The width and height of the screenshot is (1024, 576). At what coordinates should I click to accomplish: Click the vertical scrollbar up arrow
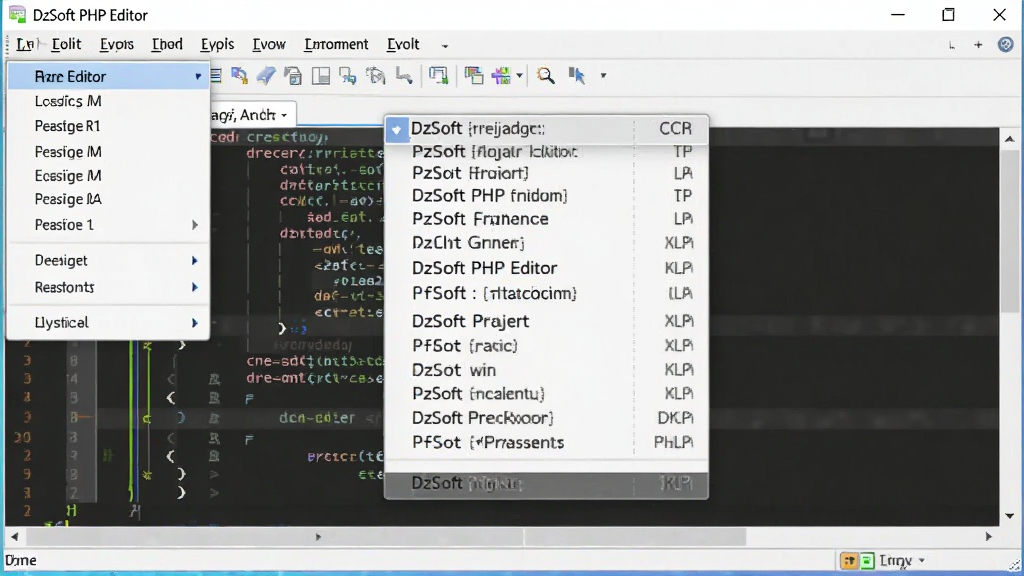point(1010,138)
